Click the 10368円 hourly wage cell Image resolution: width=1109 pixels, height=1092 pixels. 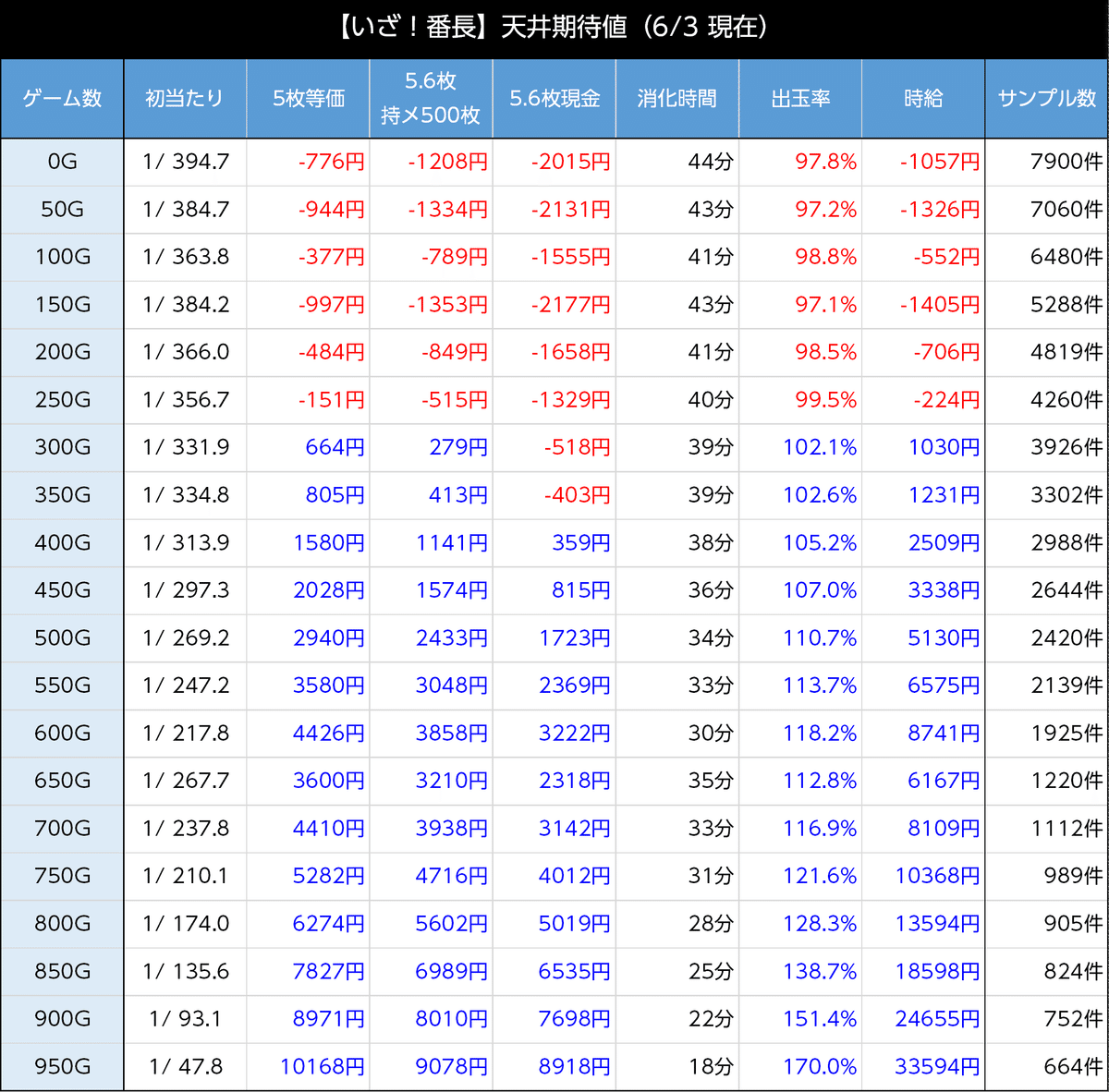tap(923, 876)
